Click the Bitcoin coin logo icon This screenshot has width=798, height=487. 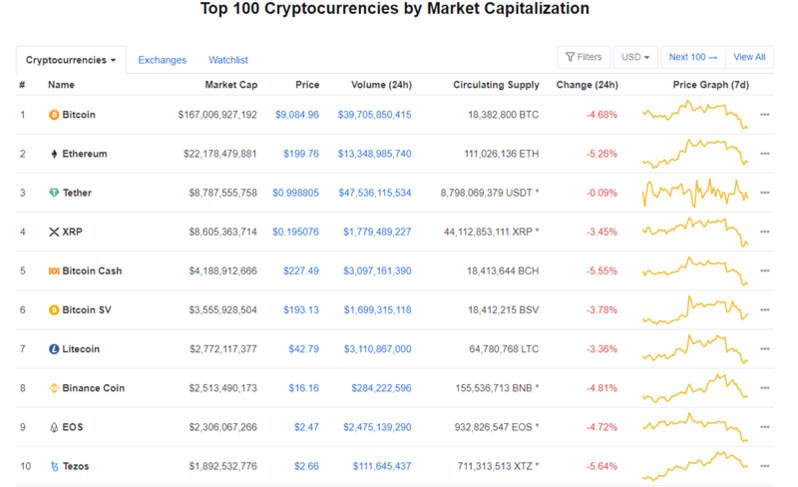(x=54, y=115)
